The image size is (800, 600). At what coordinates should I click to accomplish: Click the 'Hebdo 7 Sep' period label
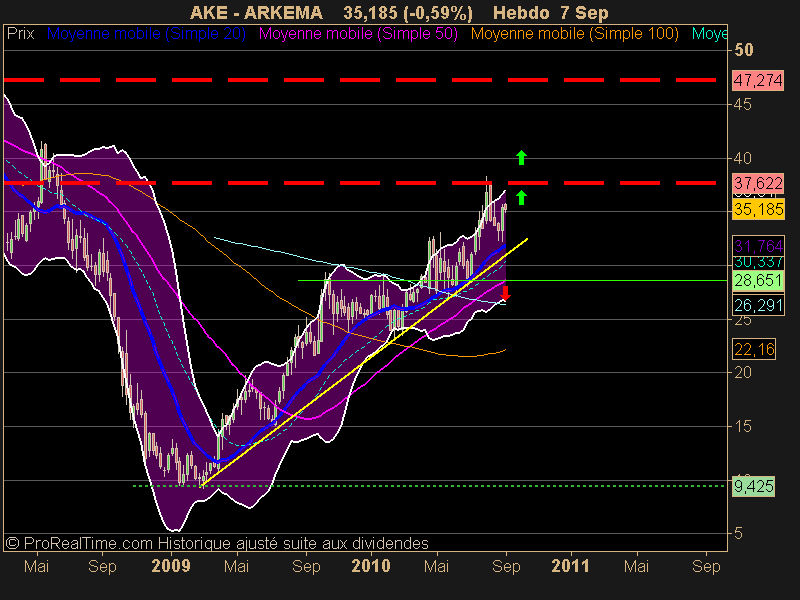point(551,13)
